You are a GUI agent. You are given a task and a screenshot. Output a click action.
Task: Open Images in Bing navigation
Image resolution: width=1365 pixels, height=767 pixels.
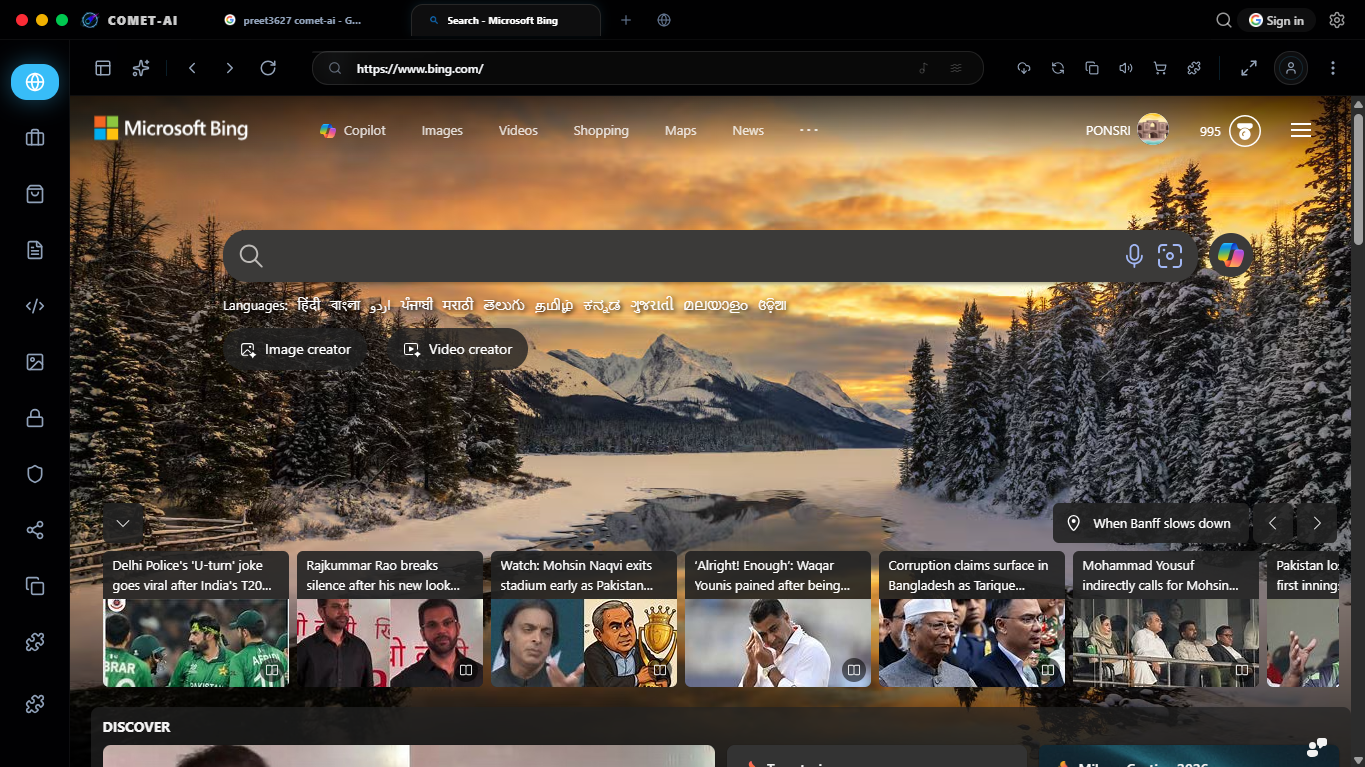[x=442, y=131]
